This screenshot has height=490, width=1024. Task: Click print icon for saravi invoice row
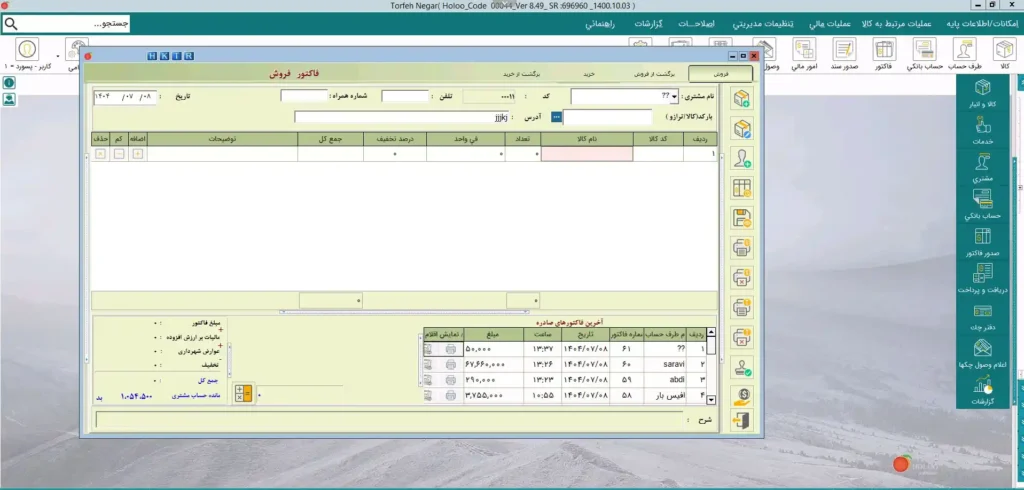449,365
